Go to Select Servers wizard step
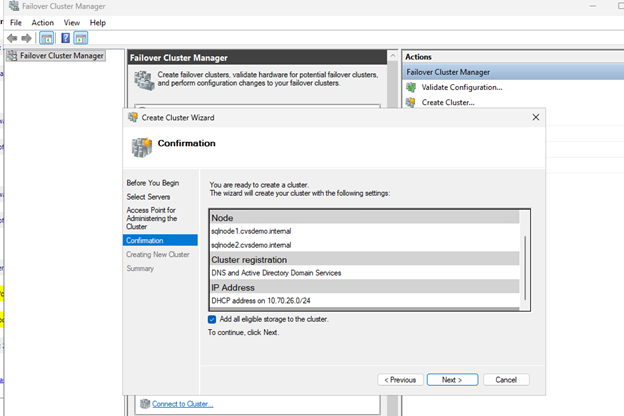 click(x=148, y=197)
